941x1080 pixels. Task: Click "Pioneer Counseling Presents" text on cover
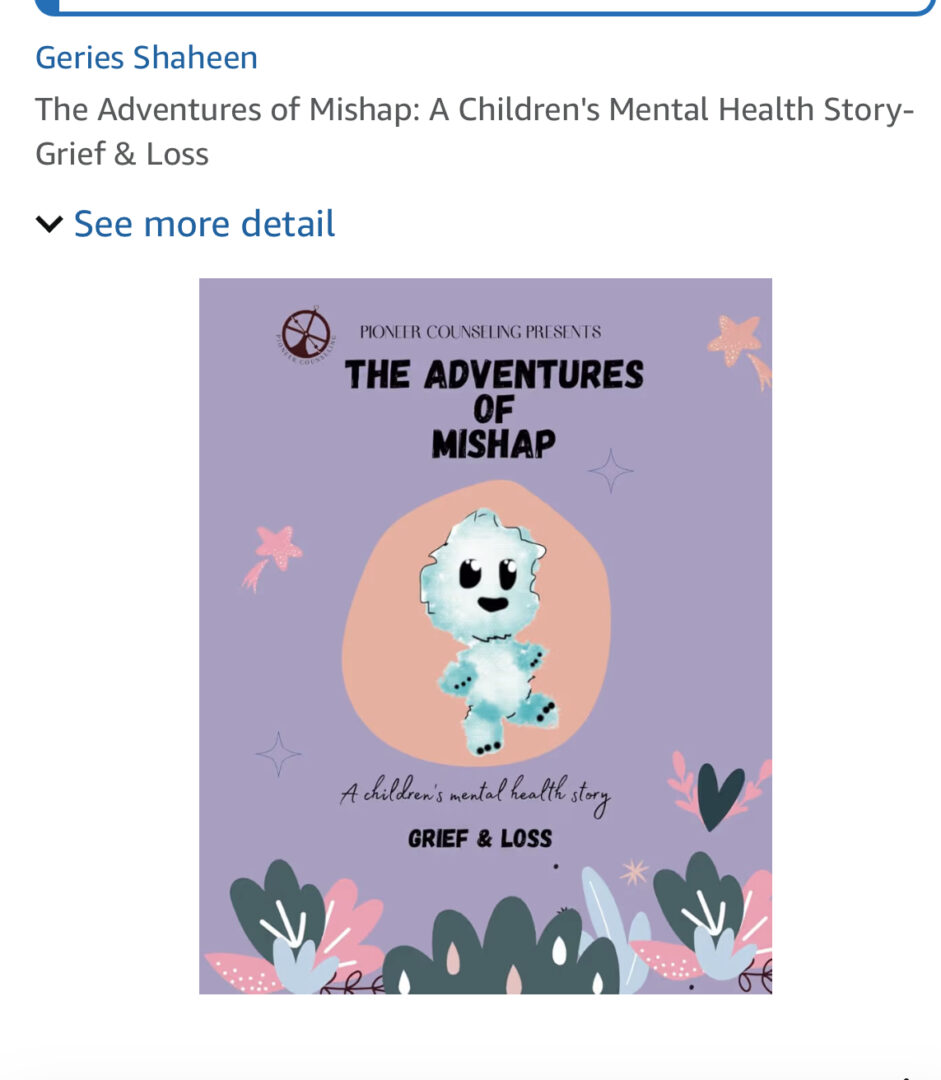480,332
